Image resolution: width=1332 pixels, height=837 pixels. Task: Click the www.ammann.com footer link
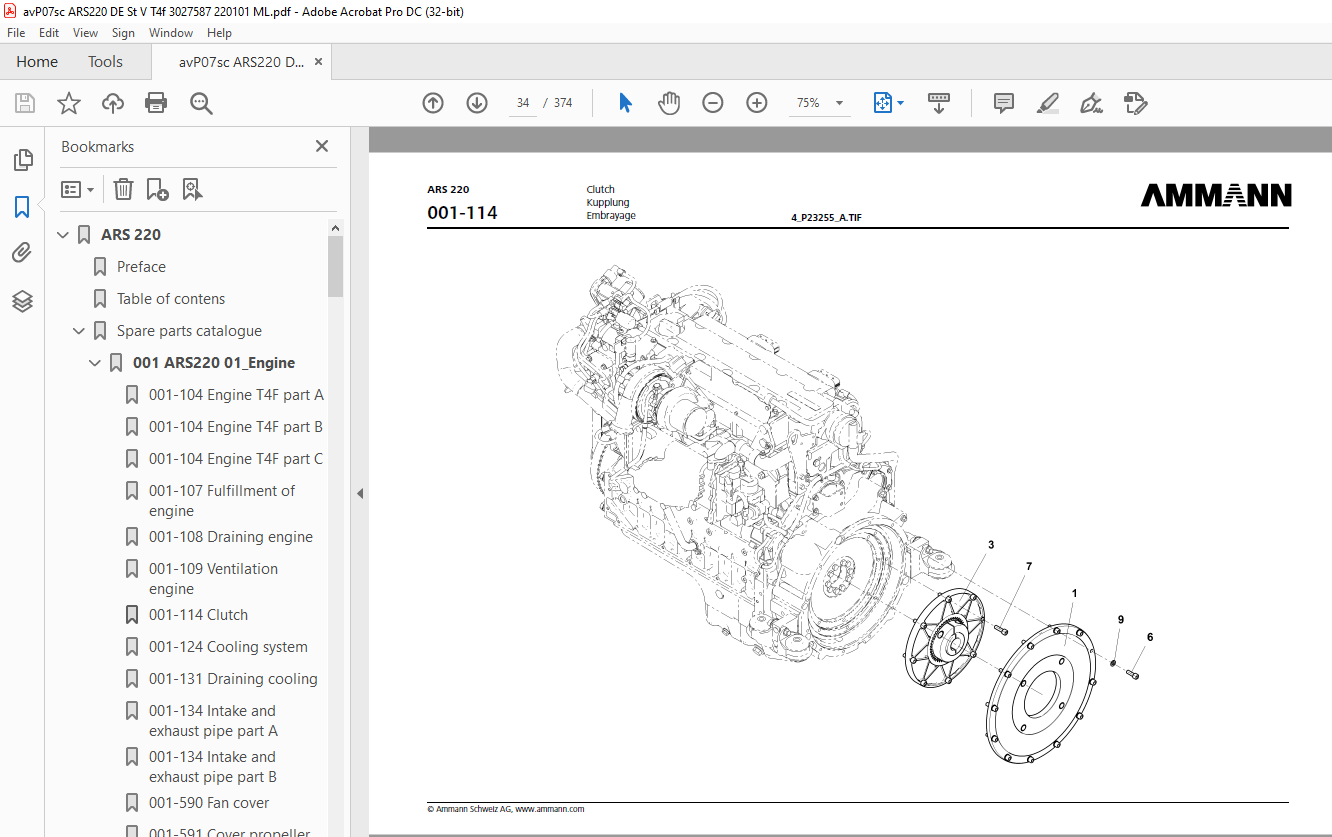tap(550, 809)
